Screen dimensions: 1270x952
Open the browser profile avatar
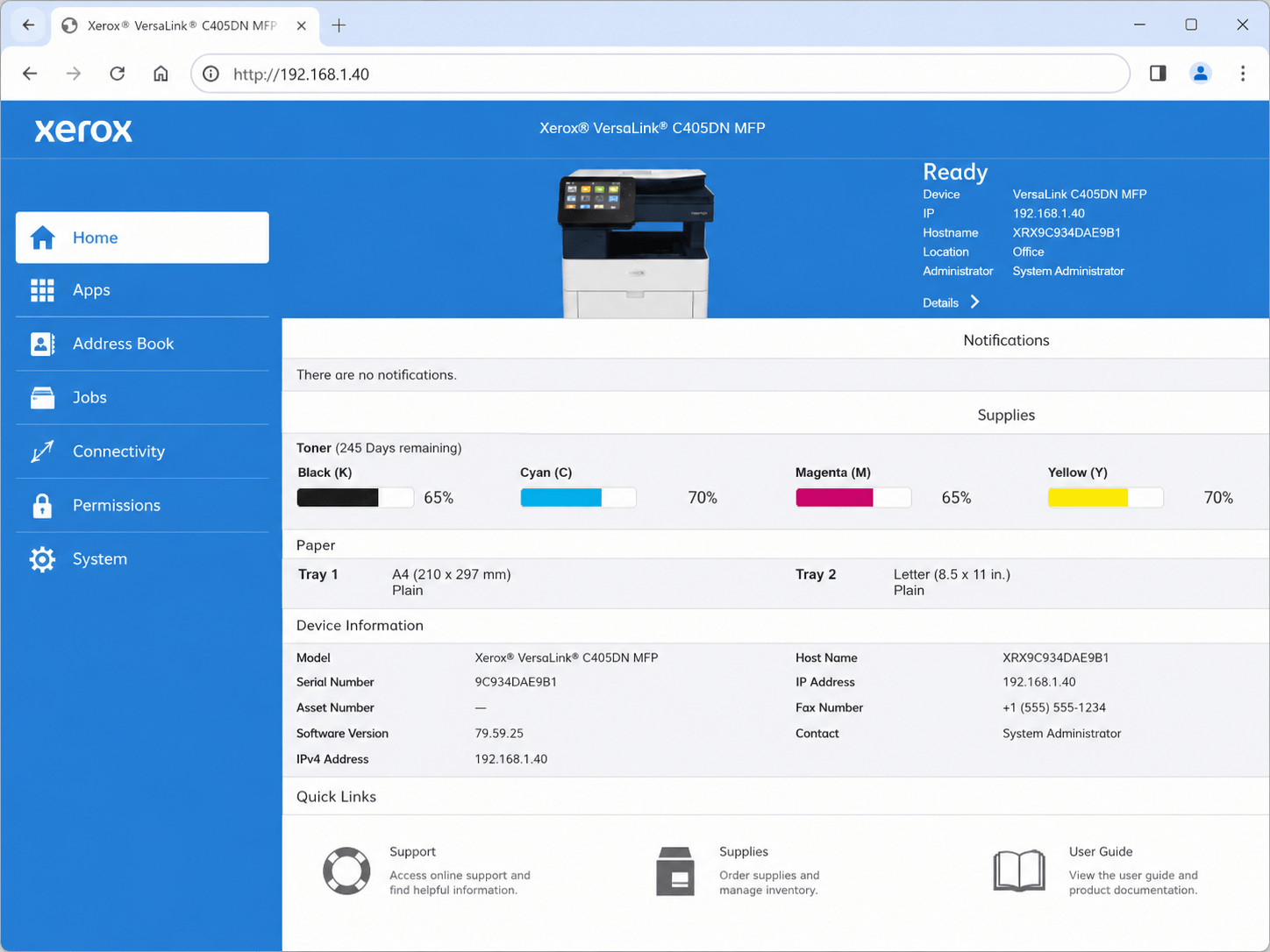(1201, 74)
